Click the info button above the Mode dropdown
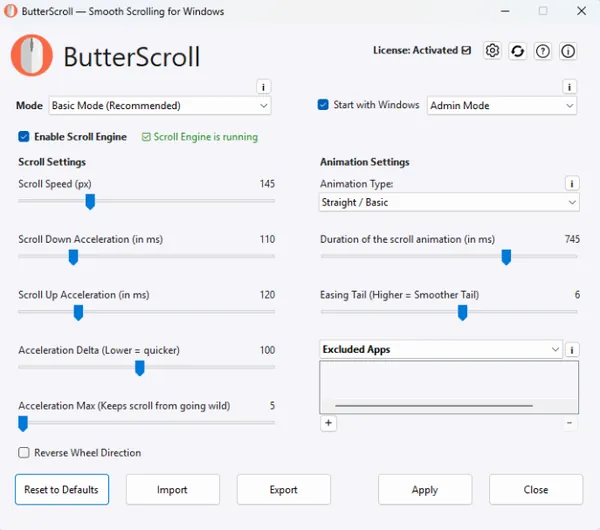600x530 pixels. [x=263, y=87]
